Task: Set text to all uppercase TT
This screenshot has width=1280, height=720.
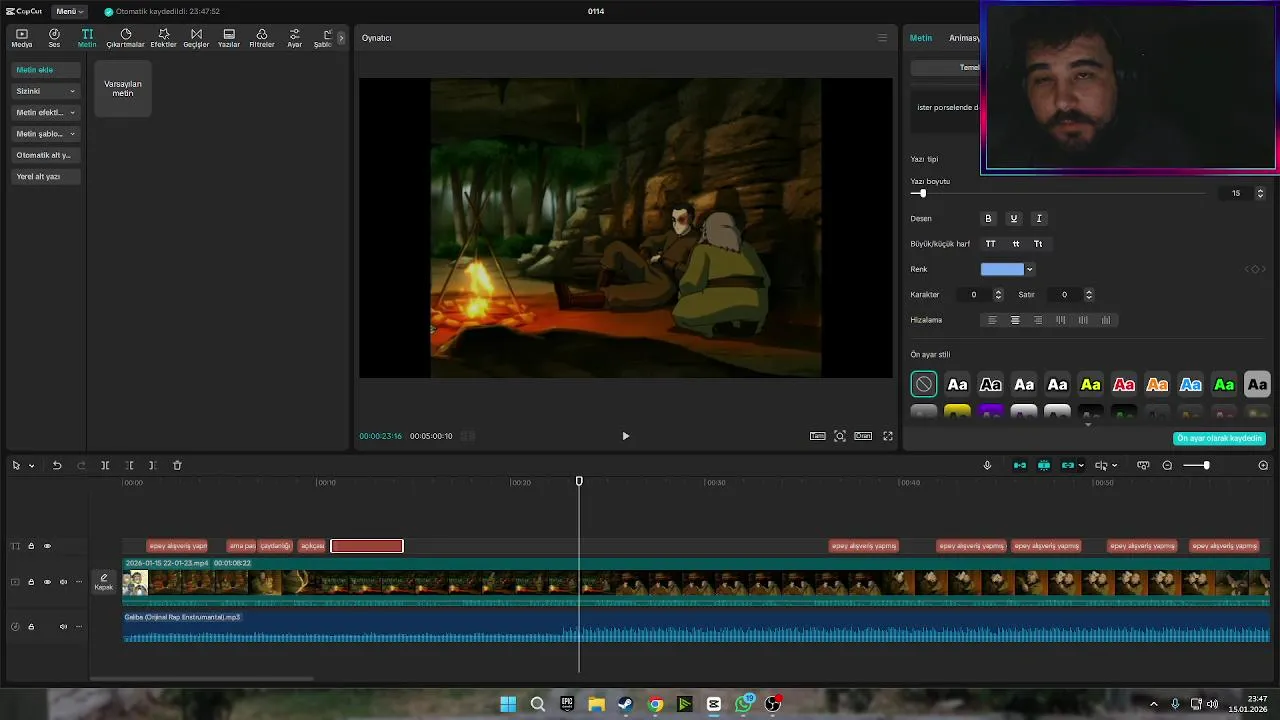Action: coord(991,244)
